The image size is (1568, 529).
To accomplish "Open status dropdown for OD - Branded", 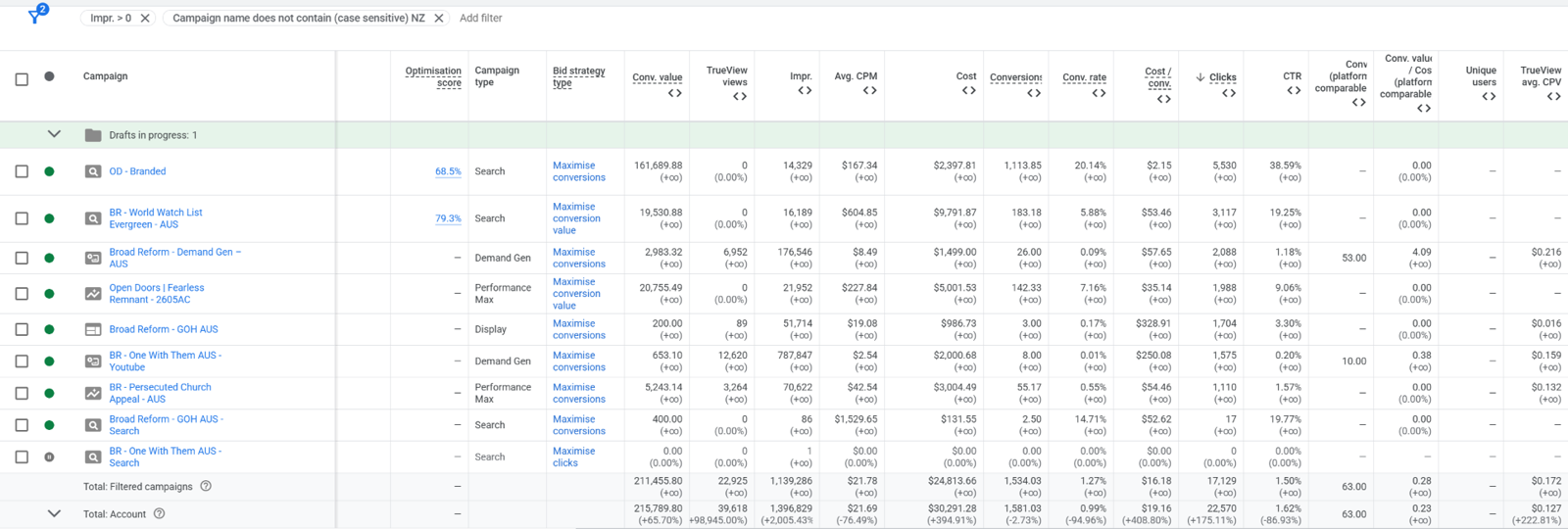I will point(49,171).
